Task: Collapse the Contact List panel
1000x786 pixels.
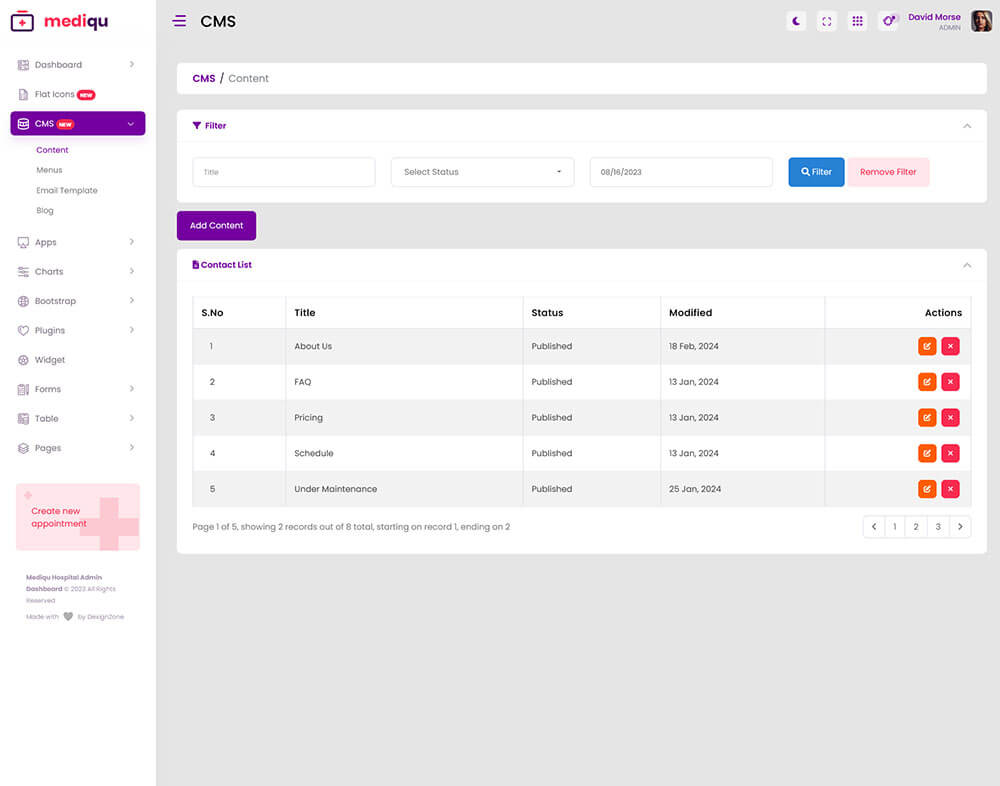Action: pyautogui.click(x=966, y=265)
